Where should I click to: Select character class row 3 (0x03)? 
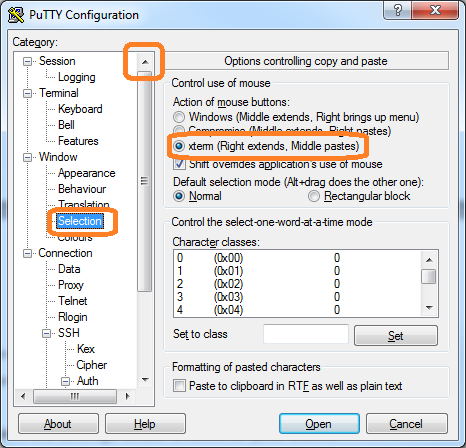[297, 297]
